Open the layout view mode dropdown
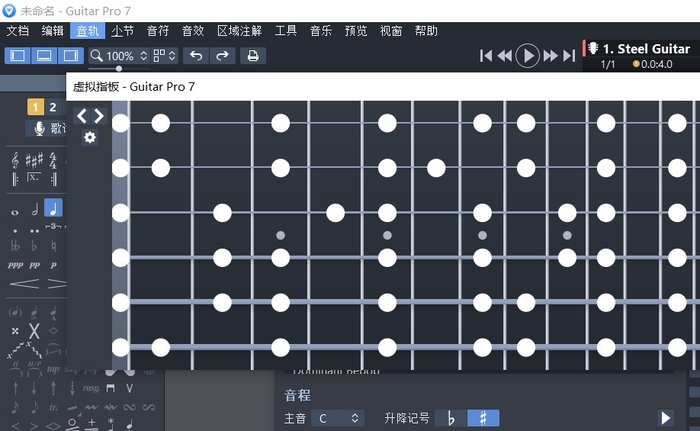Screen dimensions: 700x431 click(164, 56)
